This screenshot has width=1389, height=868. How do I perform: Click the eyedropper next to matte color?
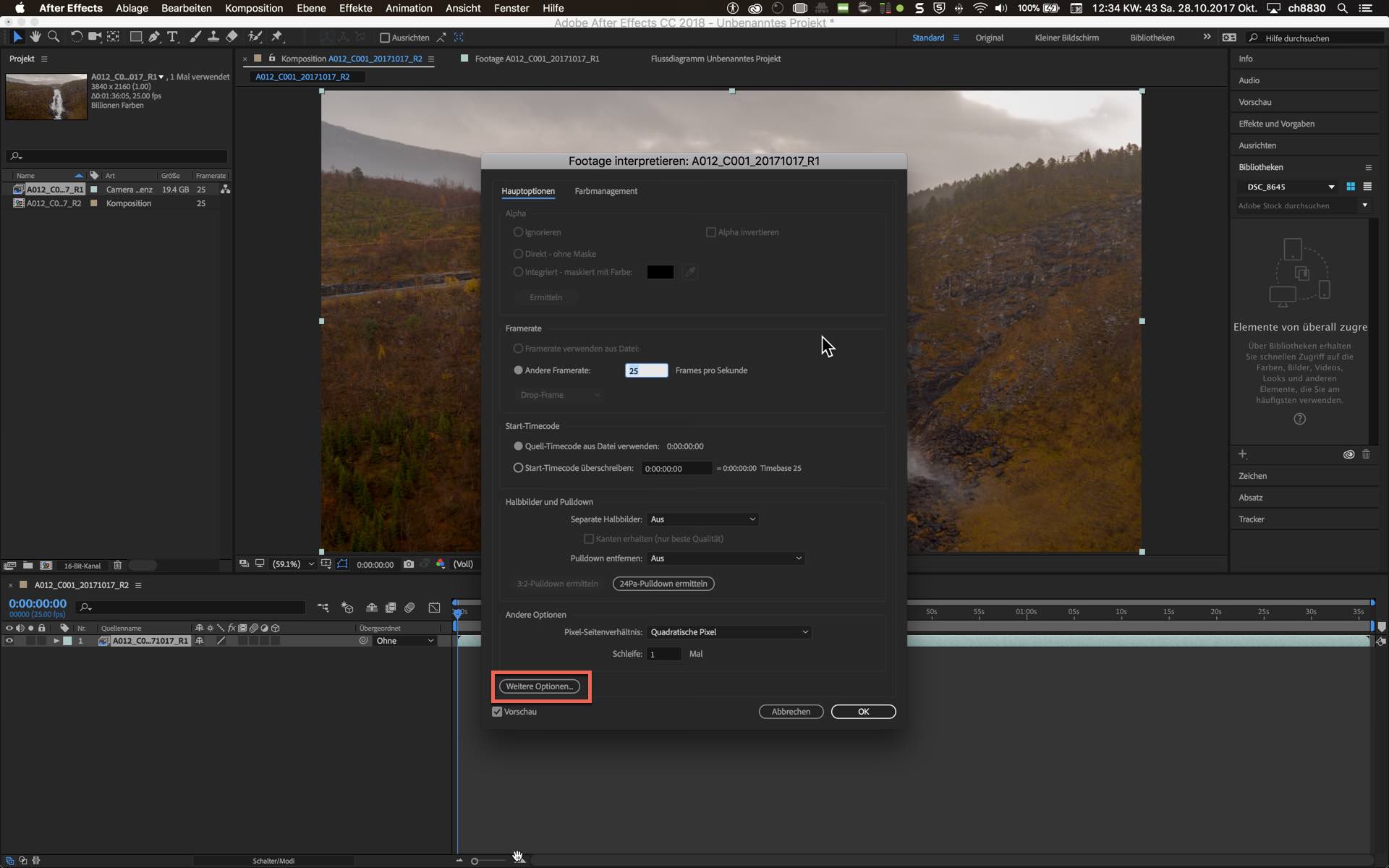[690, 272]
